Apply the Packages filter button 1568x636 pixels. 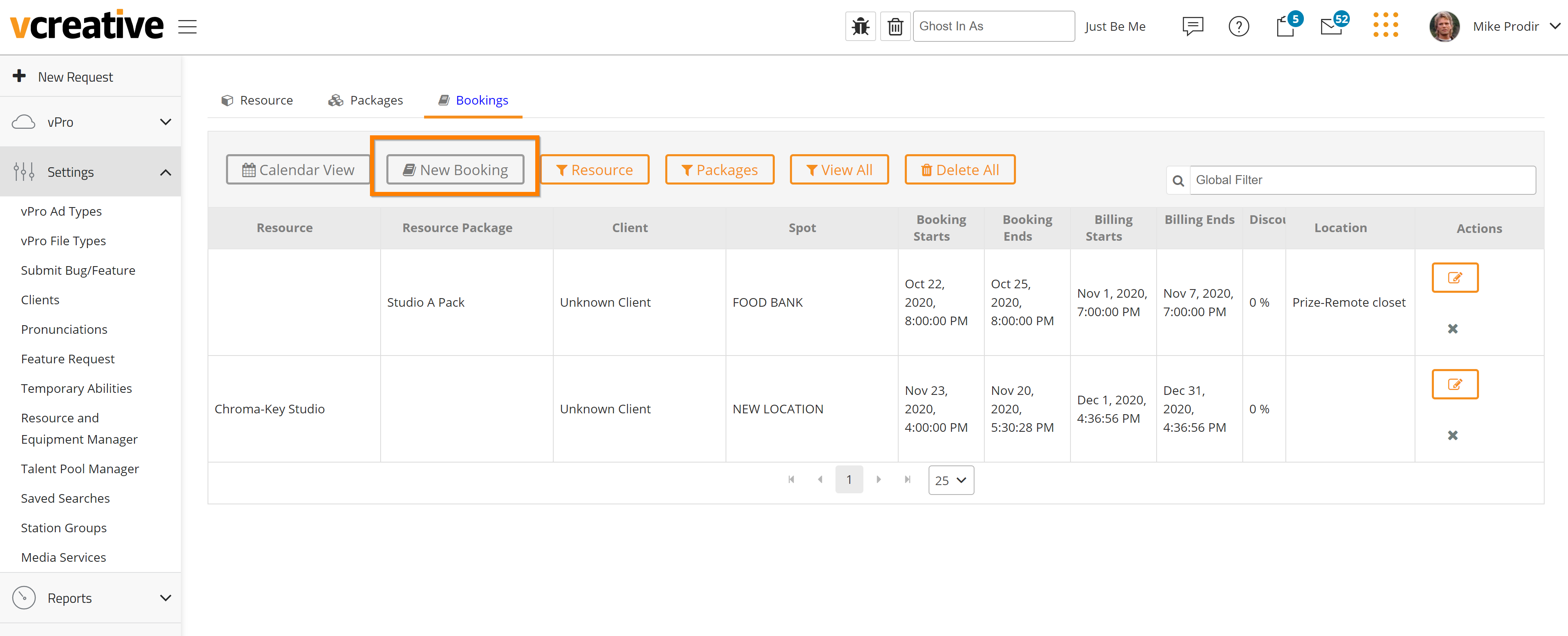[719, 170]
